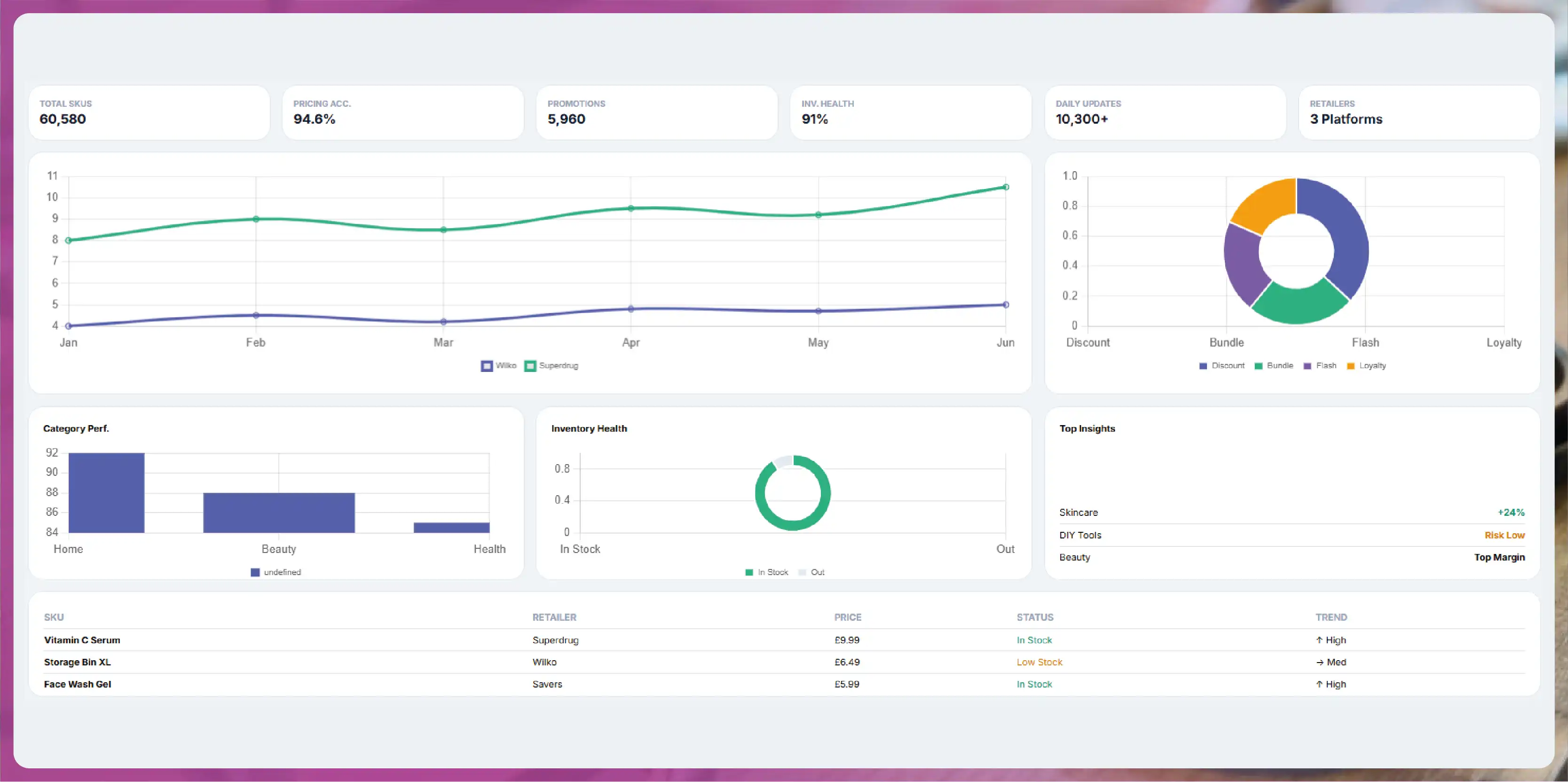Click the Storage Bin XL row
Screen dimensions: 1568x782
click(784, 662)
